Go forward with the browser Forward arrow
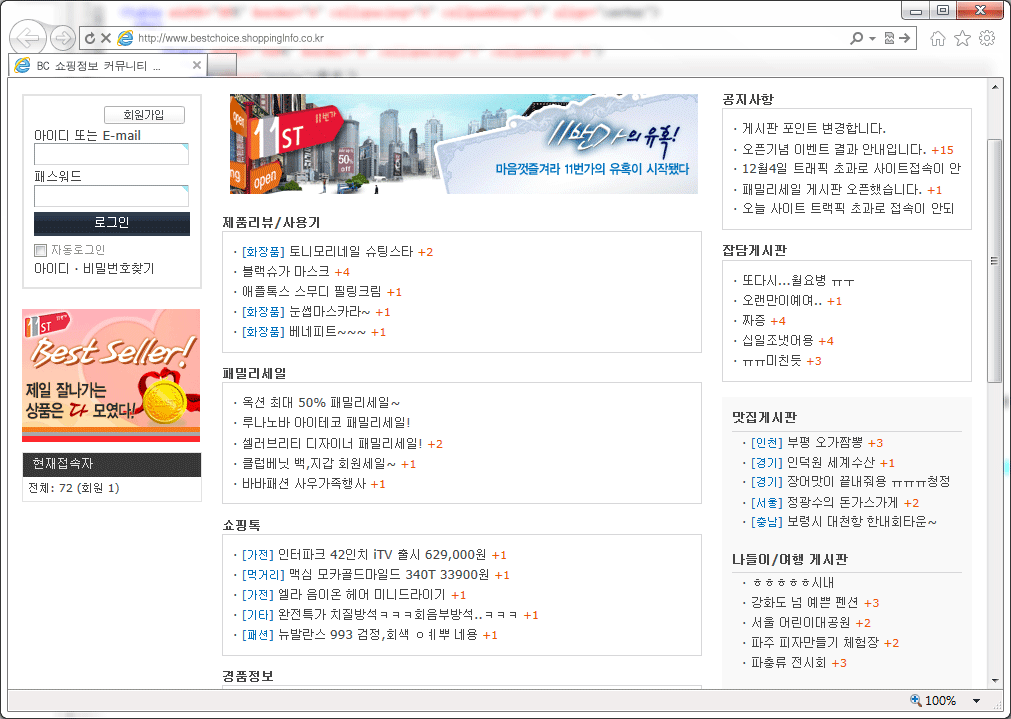 pyautogui.click(x=63, y=38)
